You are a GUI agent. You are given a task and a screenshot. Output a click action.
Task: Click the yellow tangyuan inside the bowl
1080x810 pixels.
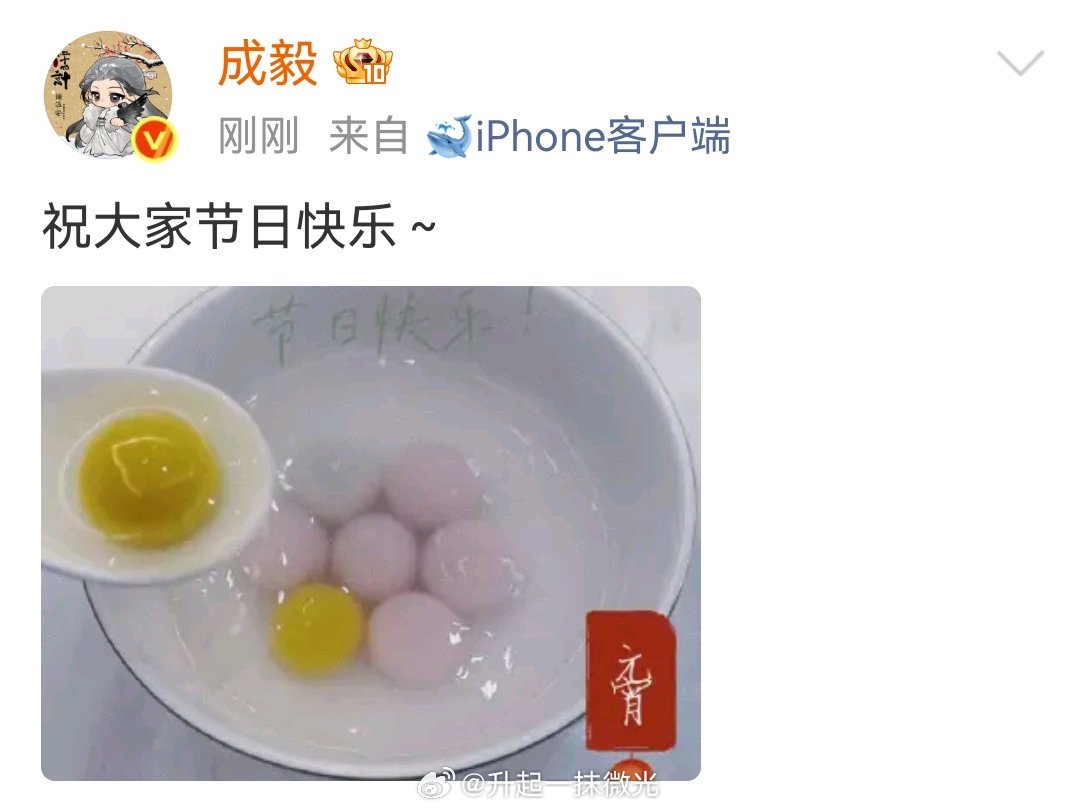(x=317, y=628)
